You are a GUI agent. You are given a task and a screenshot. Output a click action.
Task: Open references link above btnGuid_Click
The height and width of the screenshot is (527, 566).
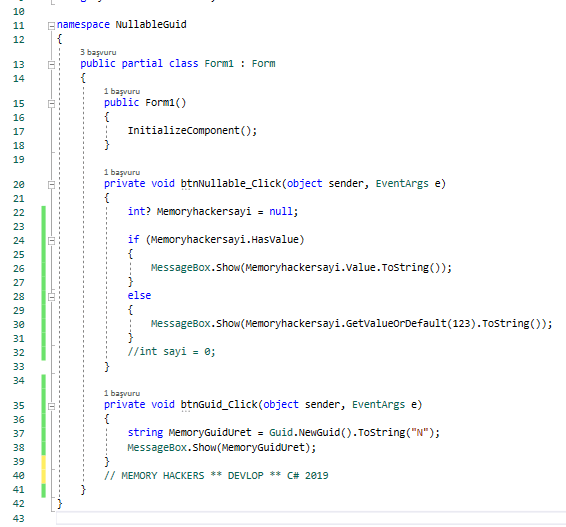[x=122, y=393]
